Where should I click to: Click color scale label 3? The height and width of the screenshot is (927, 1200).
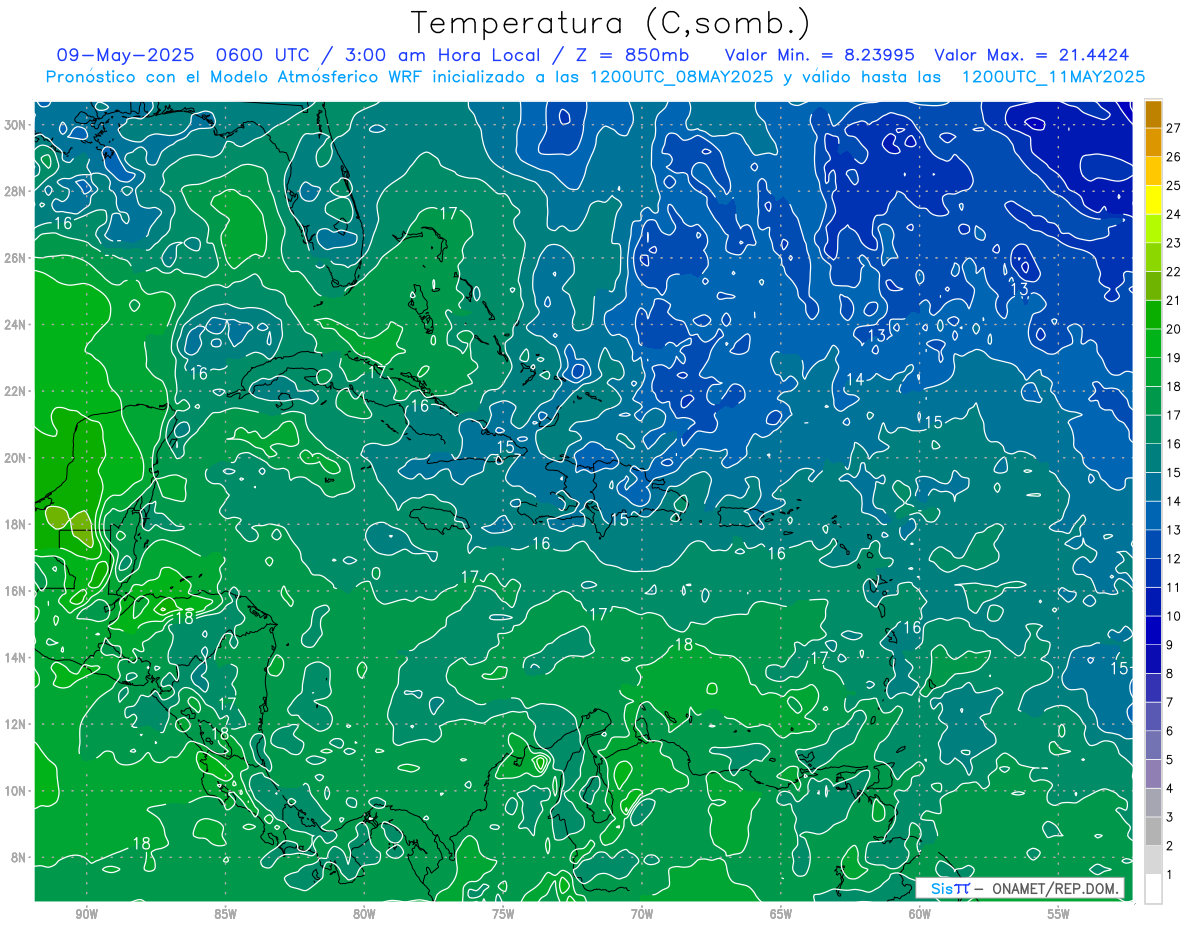[x=1170, y=817]
